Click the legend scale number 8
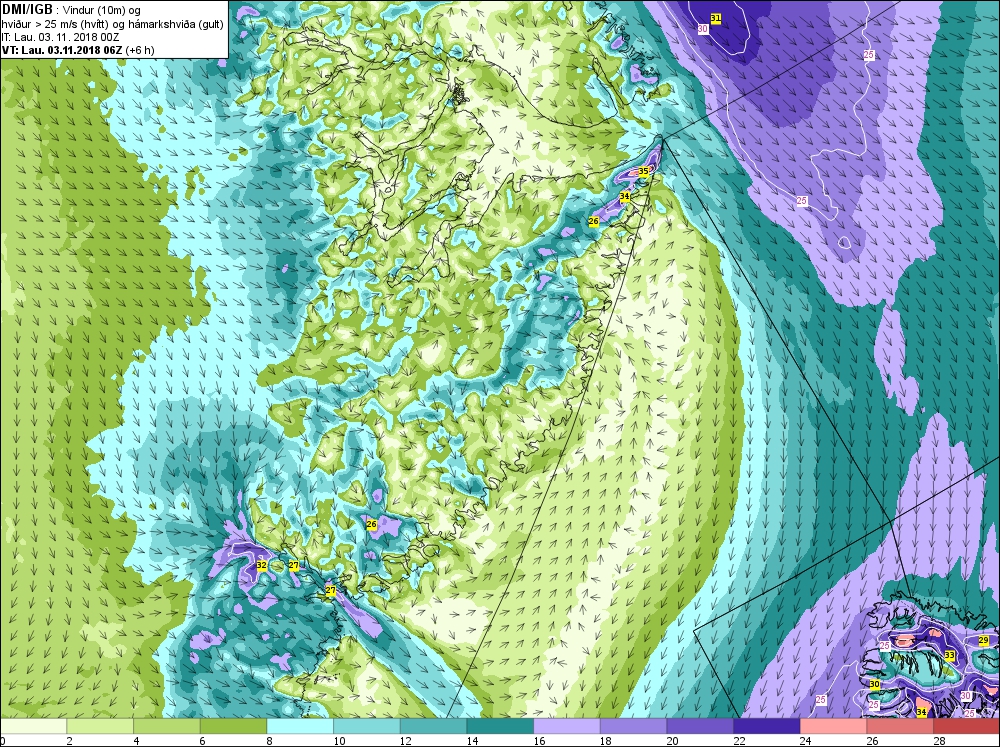1000x747 pixels. (269, 741)
